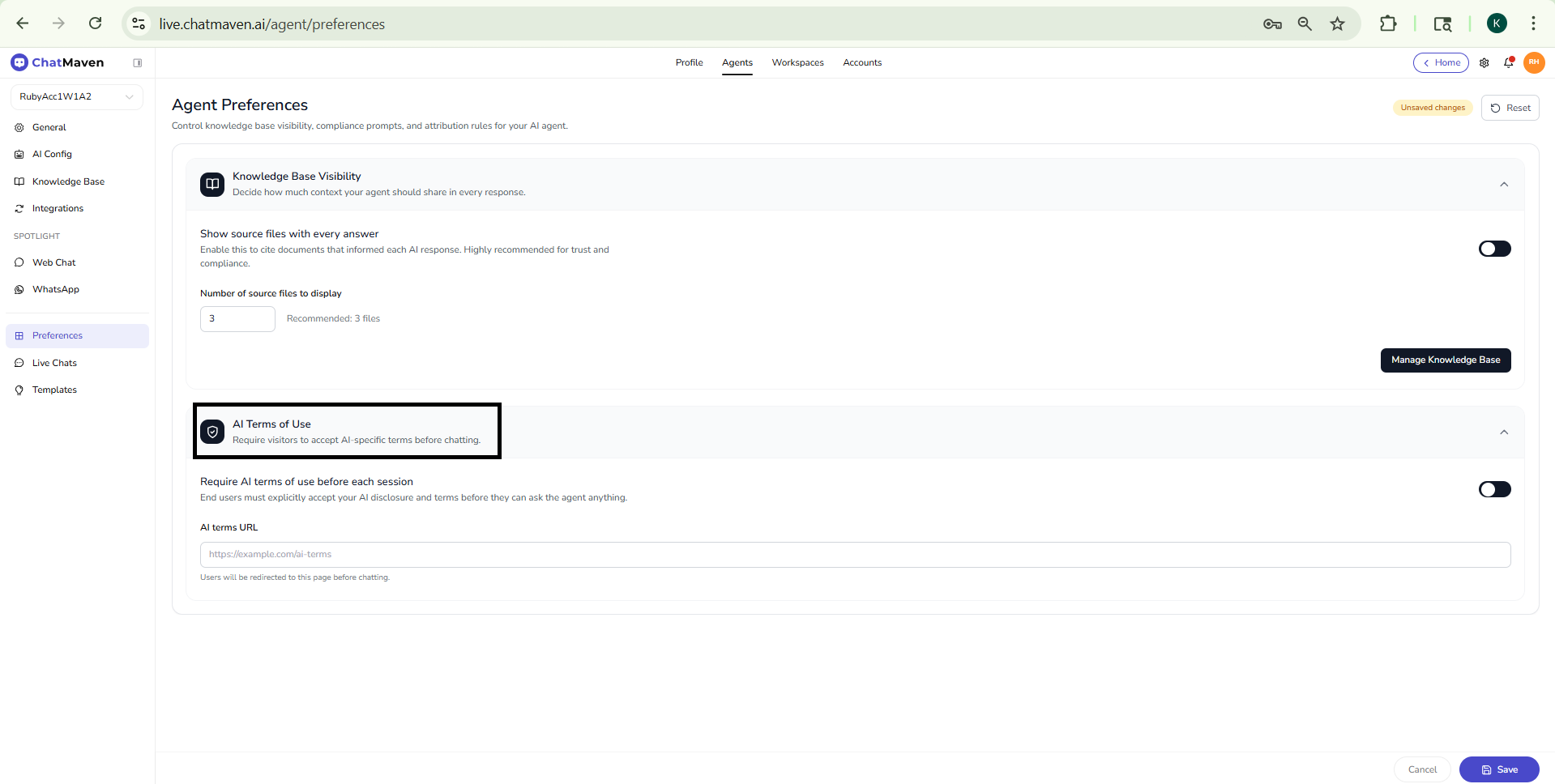This screenshot has height=784, width=1555.
Task: Save the agent preferences
Action: [1498, 769]
